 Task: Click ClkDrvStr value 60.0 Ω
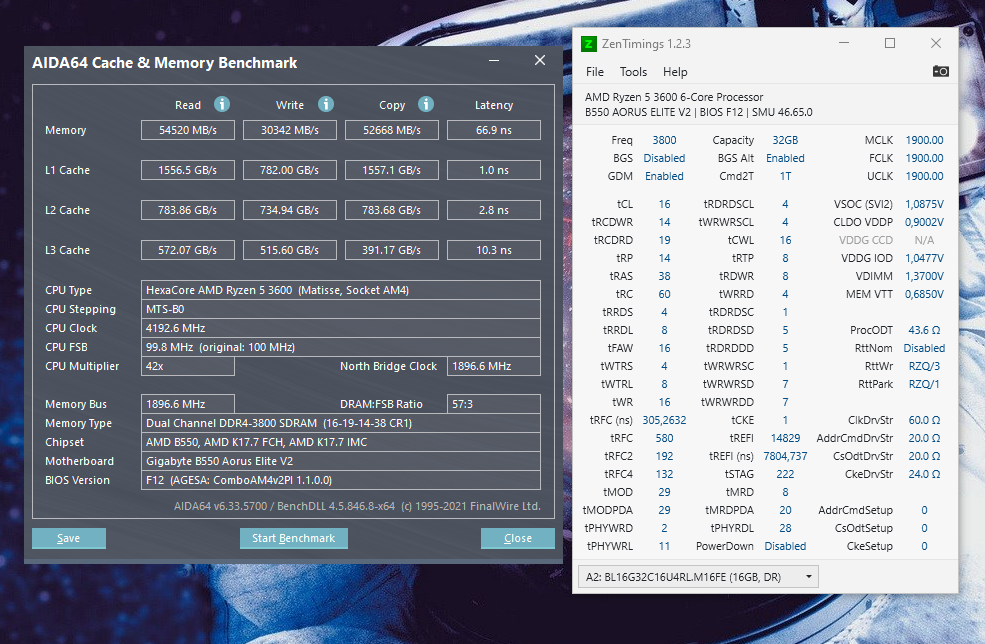click(x=924, y=420)
